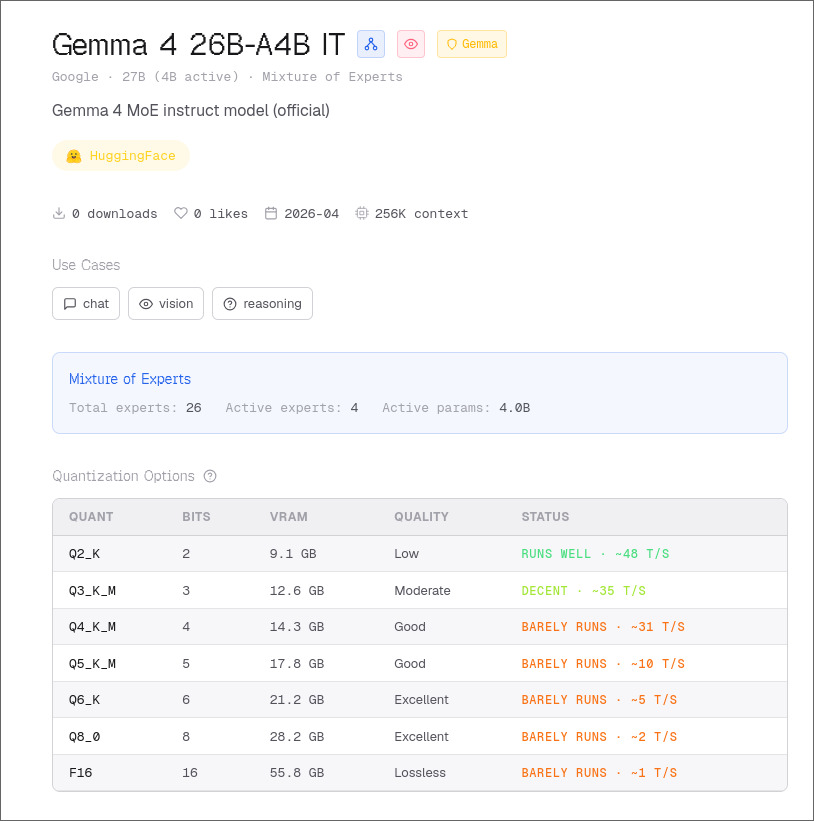Click the calendar release date icon
The height and width of the screenshot is (821, 814).
pyautogui.click(x=271, y=213)
